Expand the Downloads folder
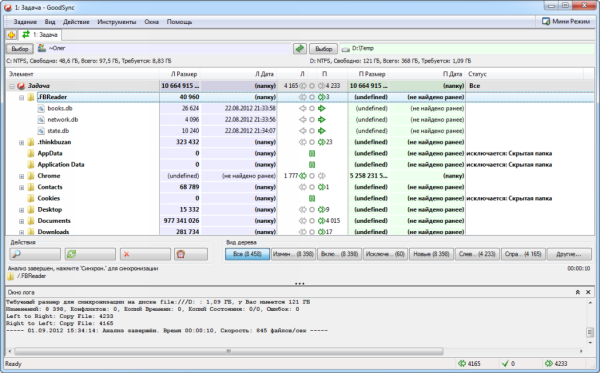The image size is (600, 373). pyautogui.click(x=21, y=232)
